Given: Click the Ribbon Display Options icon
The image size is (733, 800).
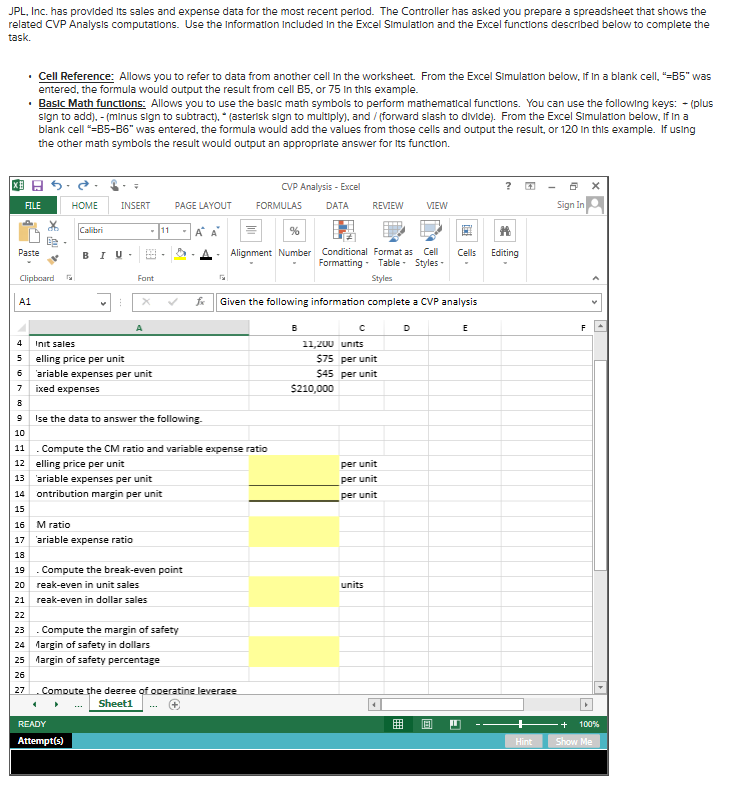Looking at the screenshot, I should click(x=530, y=186).
